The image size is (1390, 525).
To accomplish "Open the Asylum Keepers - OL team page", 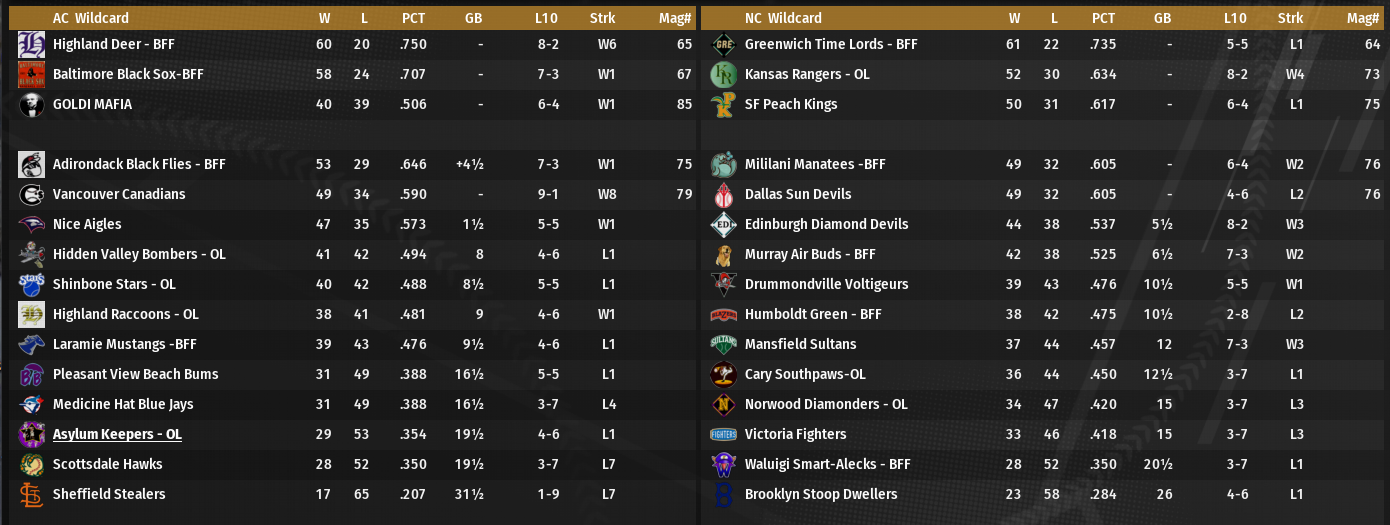I will click(x=117, y=434).
